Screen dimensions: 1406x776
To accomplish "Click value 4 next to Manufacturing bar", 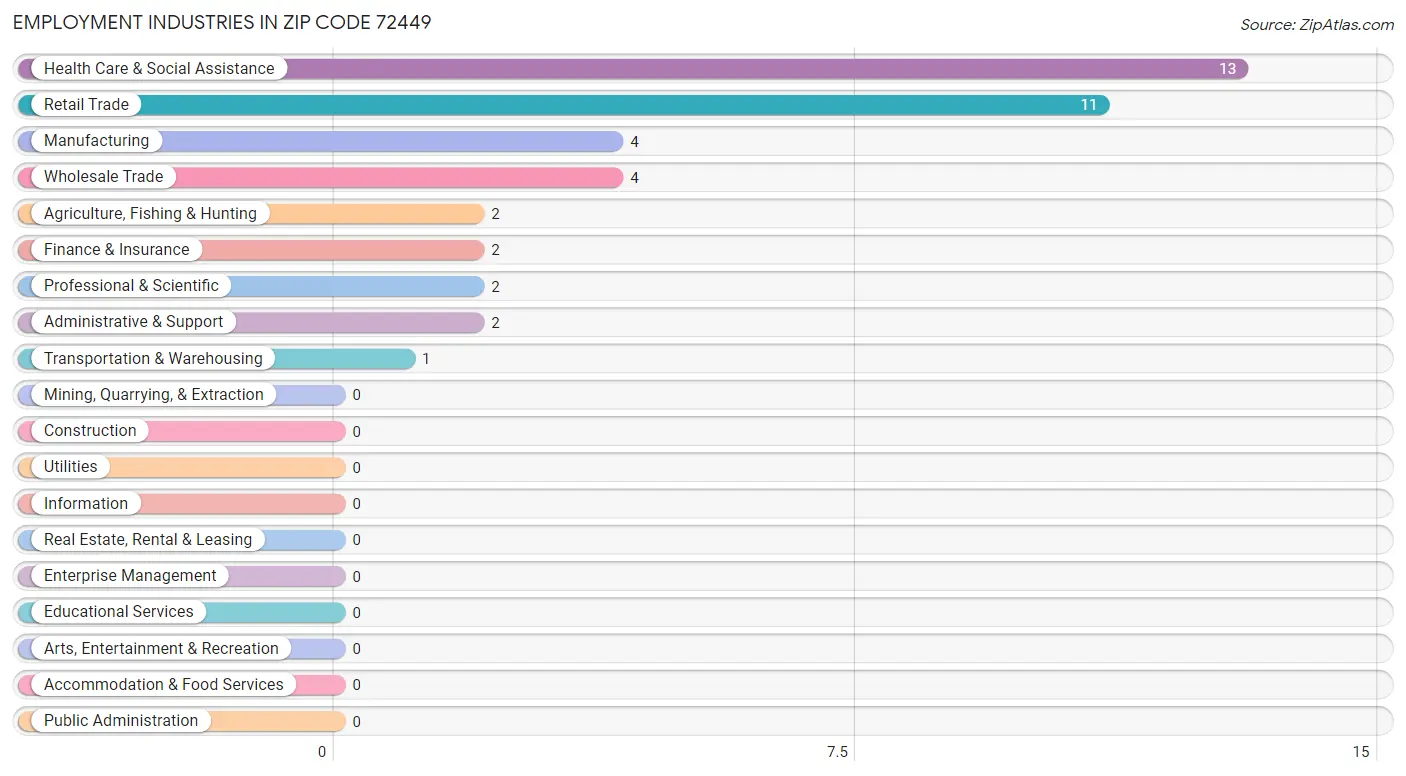I will (634, 142).
